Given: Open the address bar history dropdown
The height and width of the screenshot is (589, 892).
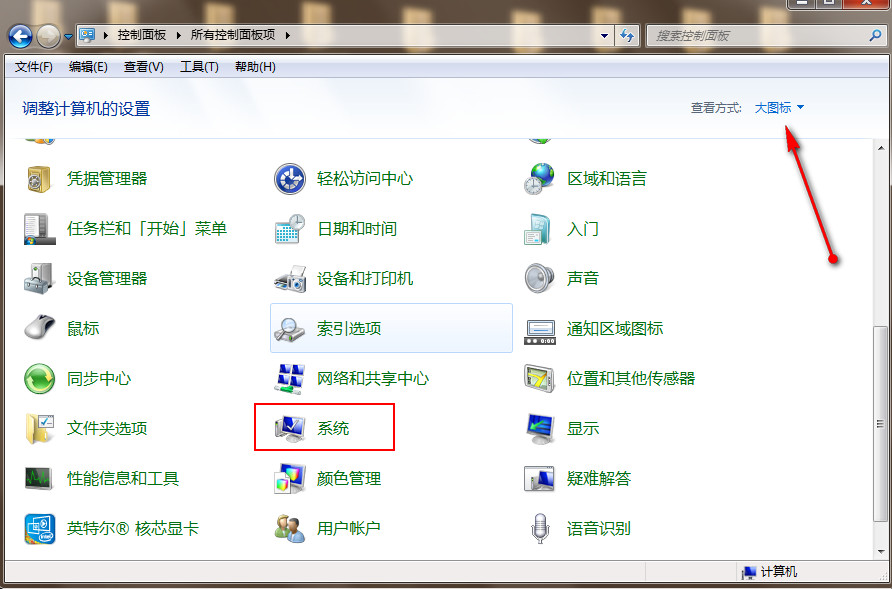Looking at the screenshot, I should click(x=604, y=34).
